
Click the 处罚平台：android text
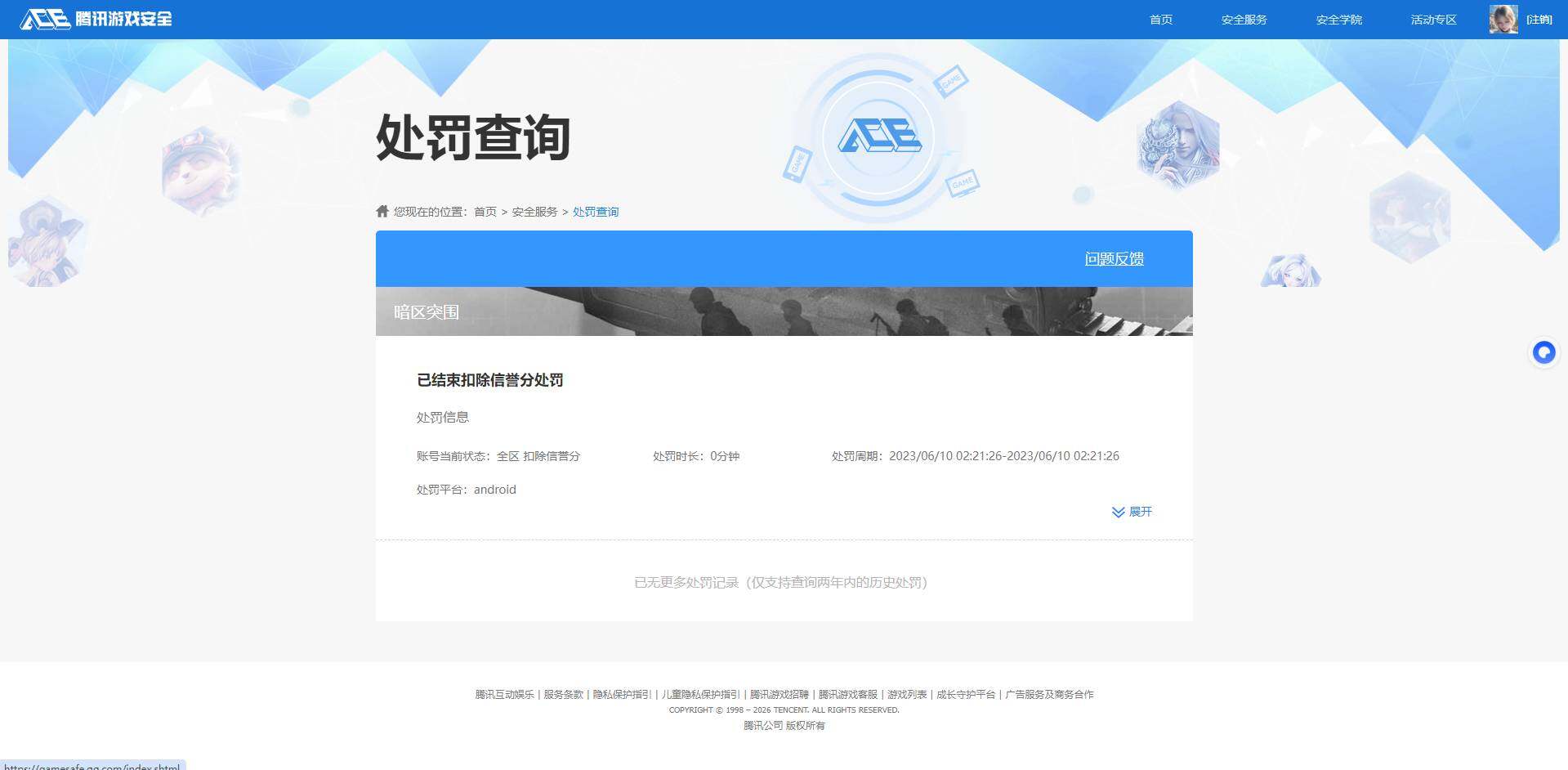(467, 490)
